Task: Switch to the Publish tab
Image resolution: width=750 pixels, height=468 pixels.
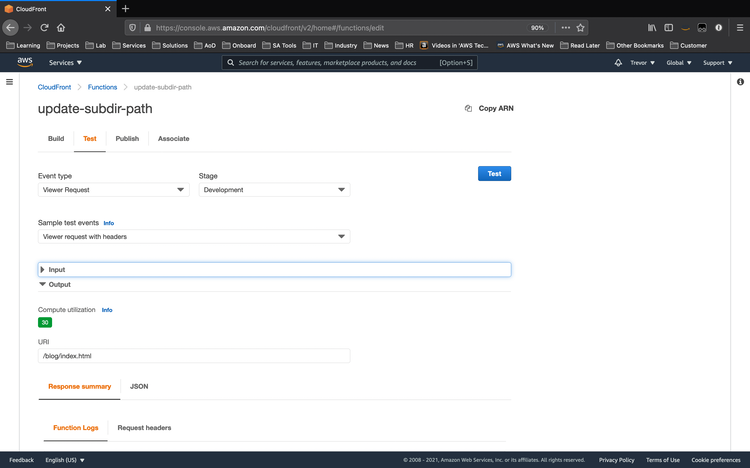Action: tap(127, 138)
